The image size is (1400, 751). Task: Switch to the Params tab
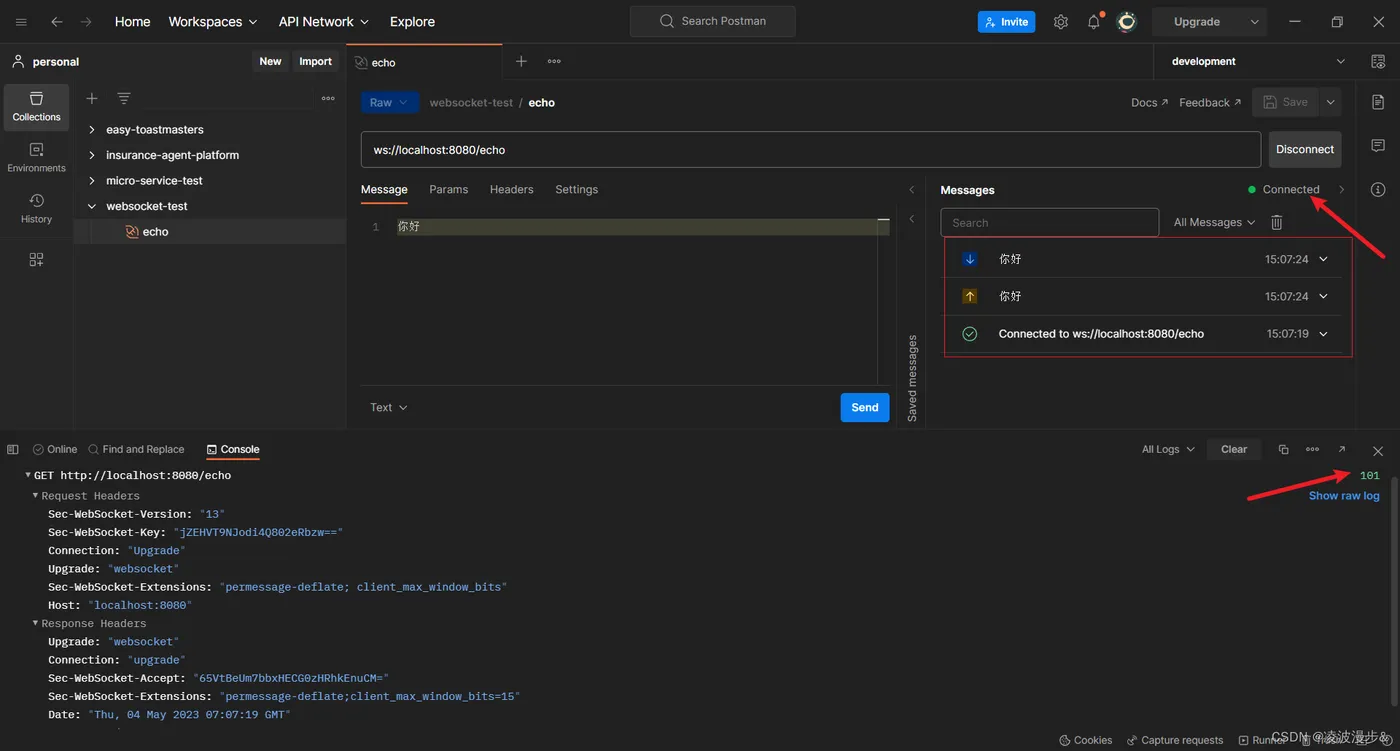(x=449, y=190)
